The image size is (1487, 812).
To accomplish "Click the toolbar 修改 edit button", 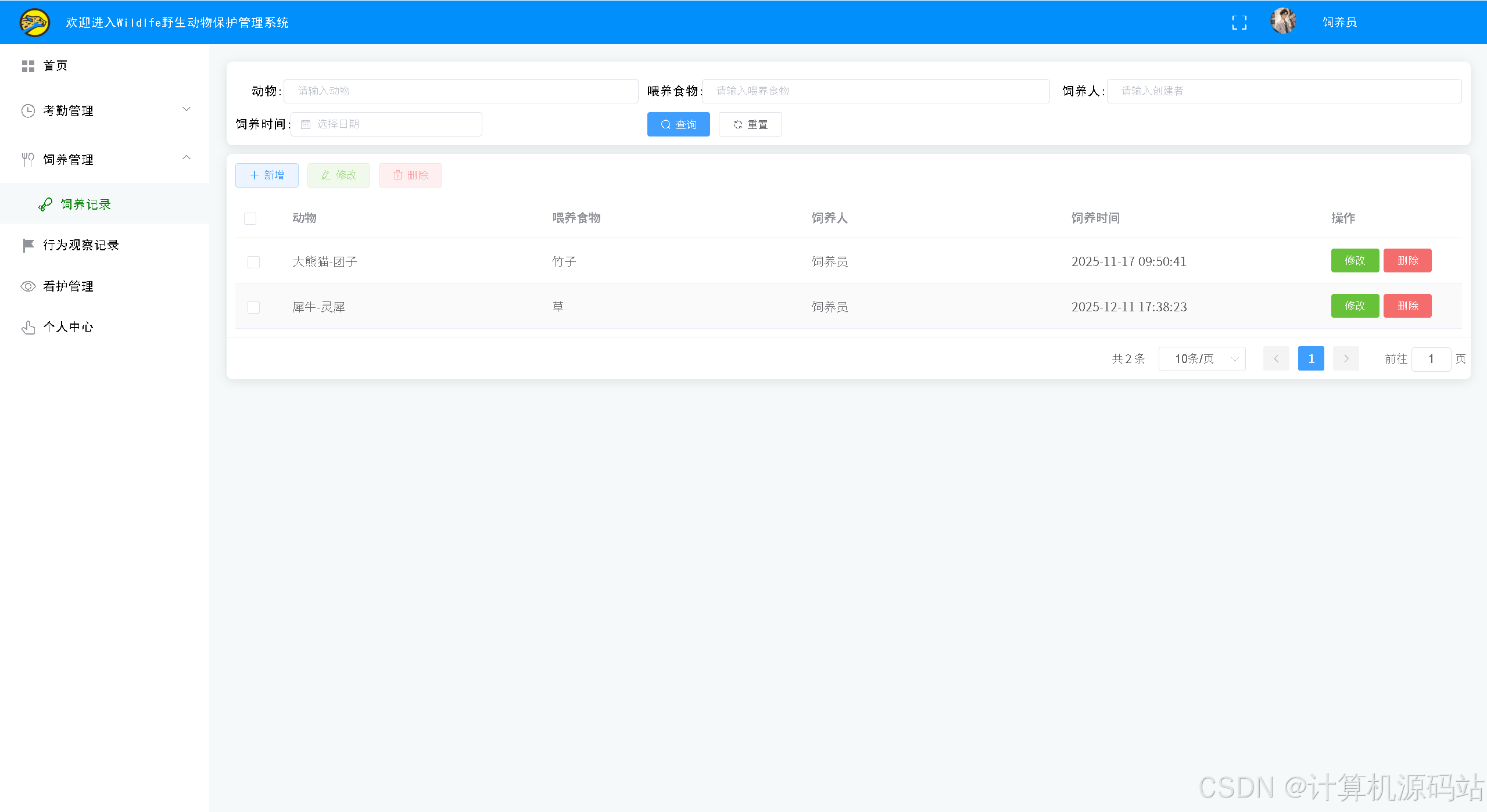I will pyautogui.click(x=339, y=175).
